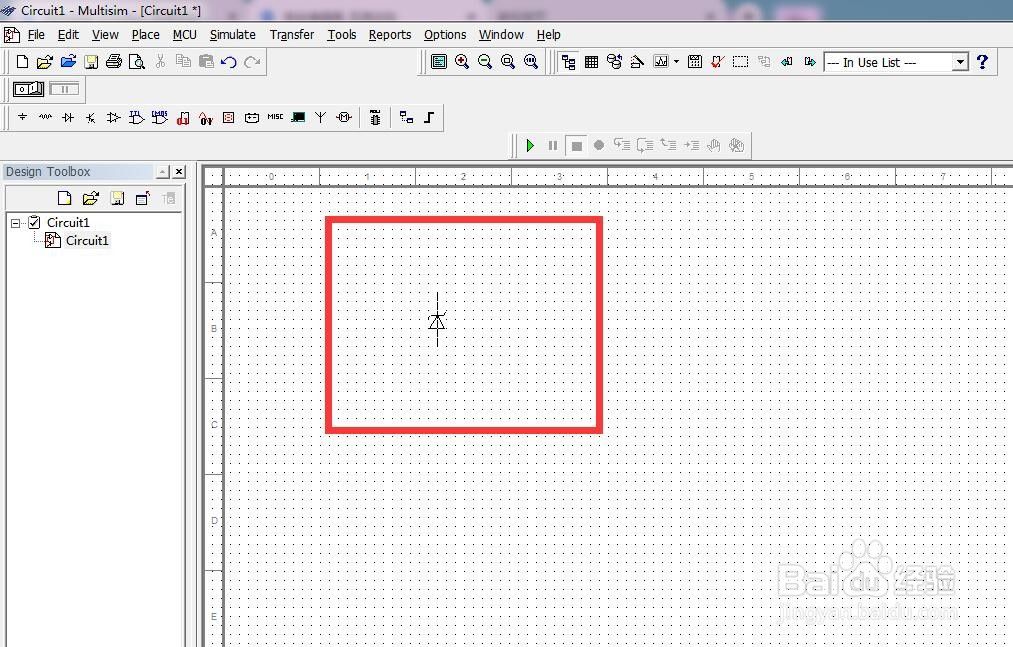Open the Indicator component group

(229, 117)
